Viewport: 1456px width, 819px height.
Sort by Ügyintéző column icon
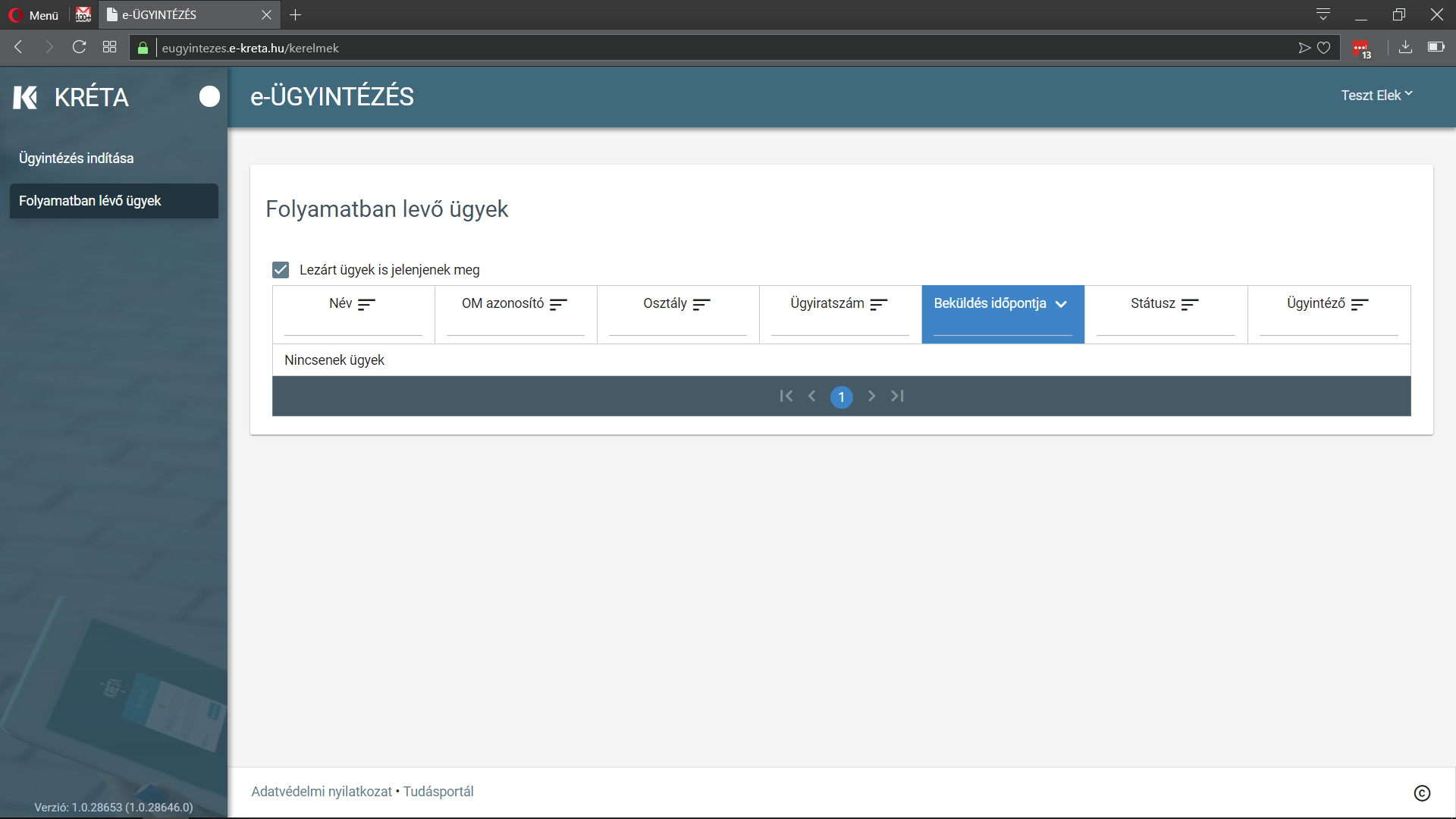[1360, 304]
